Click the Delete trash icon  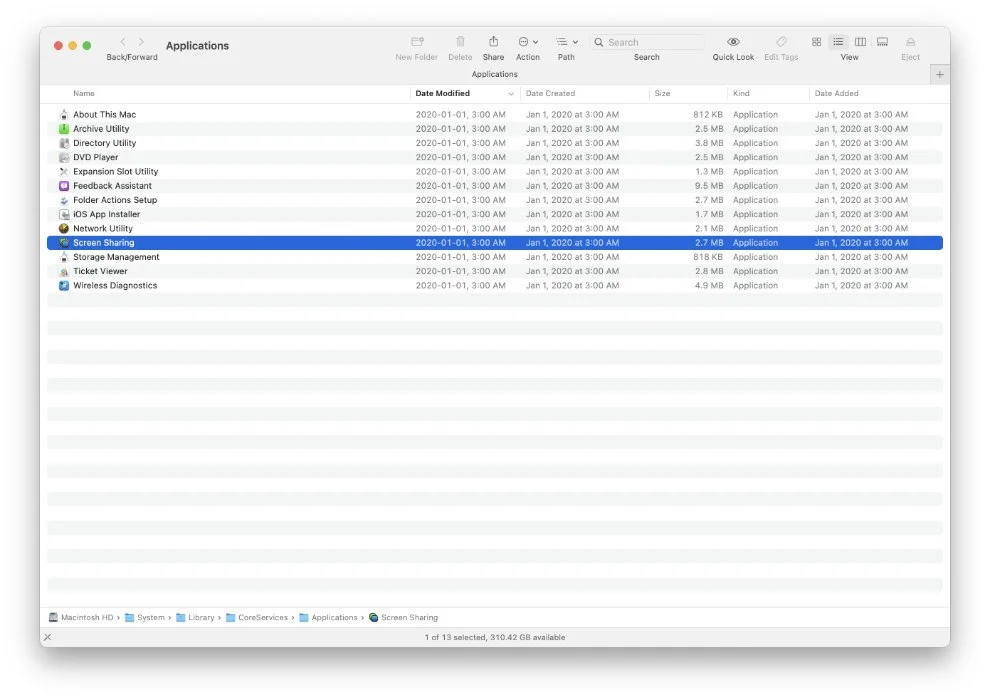[x=460, y=42]
